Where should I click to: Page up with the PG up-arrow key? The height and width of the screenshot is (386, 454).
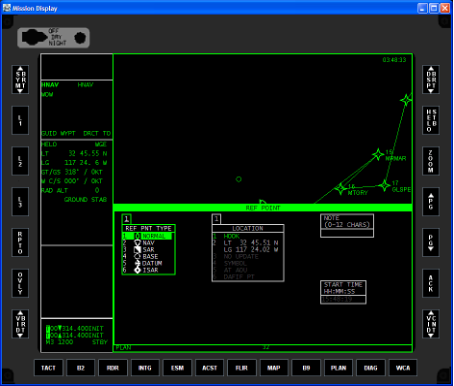pyautogui.click(x=431, y=202)
